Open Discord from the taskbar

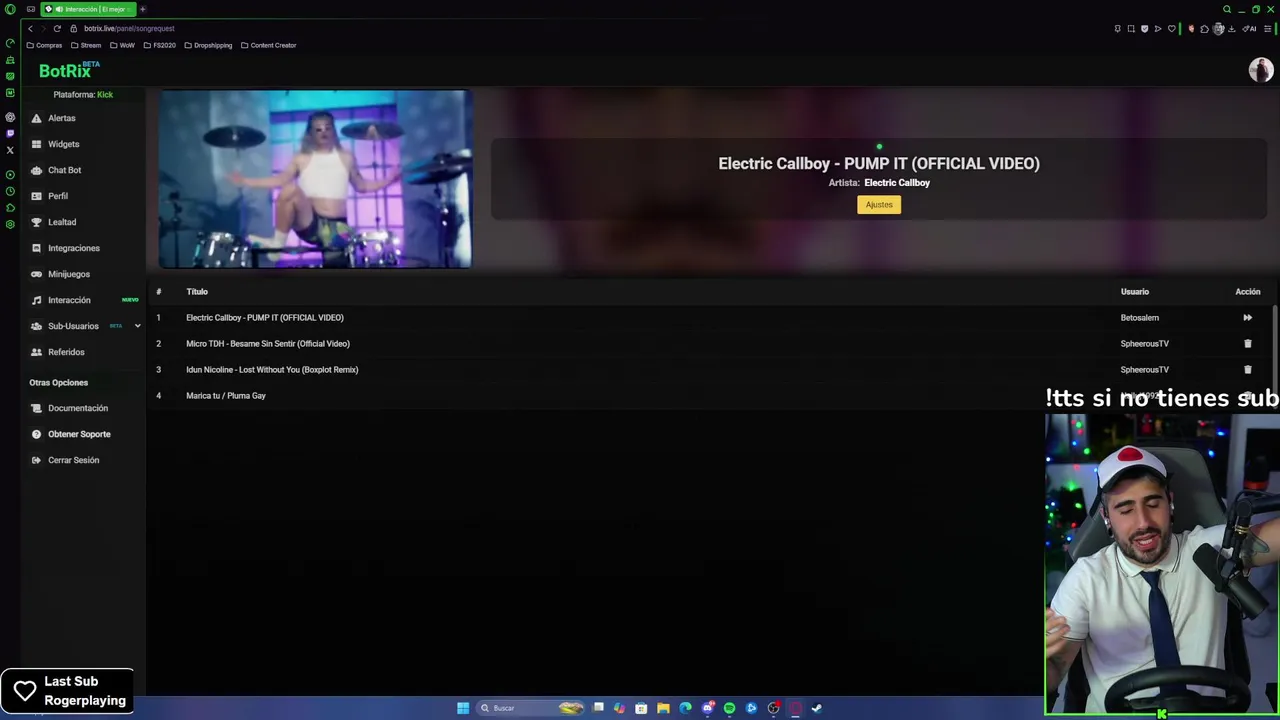click(x=707, y=708)
